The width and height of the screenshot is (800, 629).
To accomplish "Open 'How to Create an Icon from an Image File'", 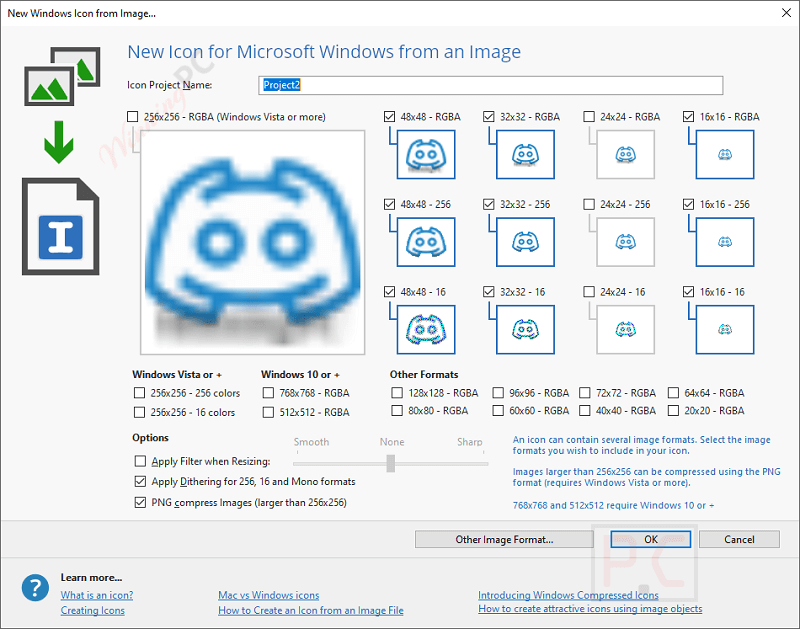I will point(311,611).
